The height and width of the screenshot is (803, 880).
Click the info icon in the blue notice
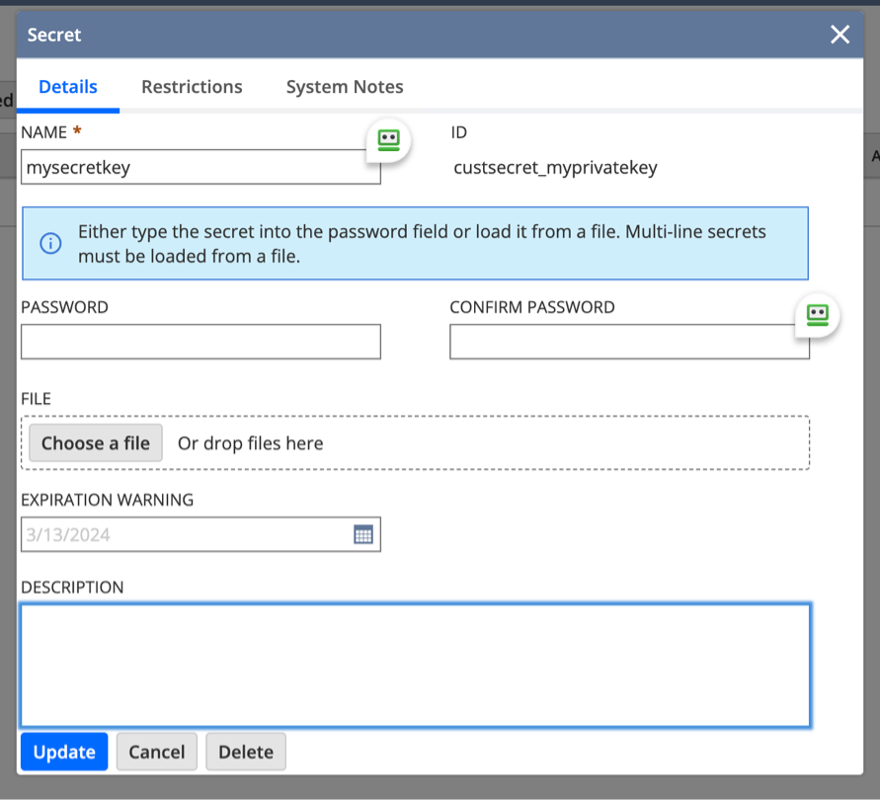[51, 244]
